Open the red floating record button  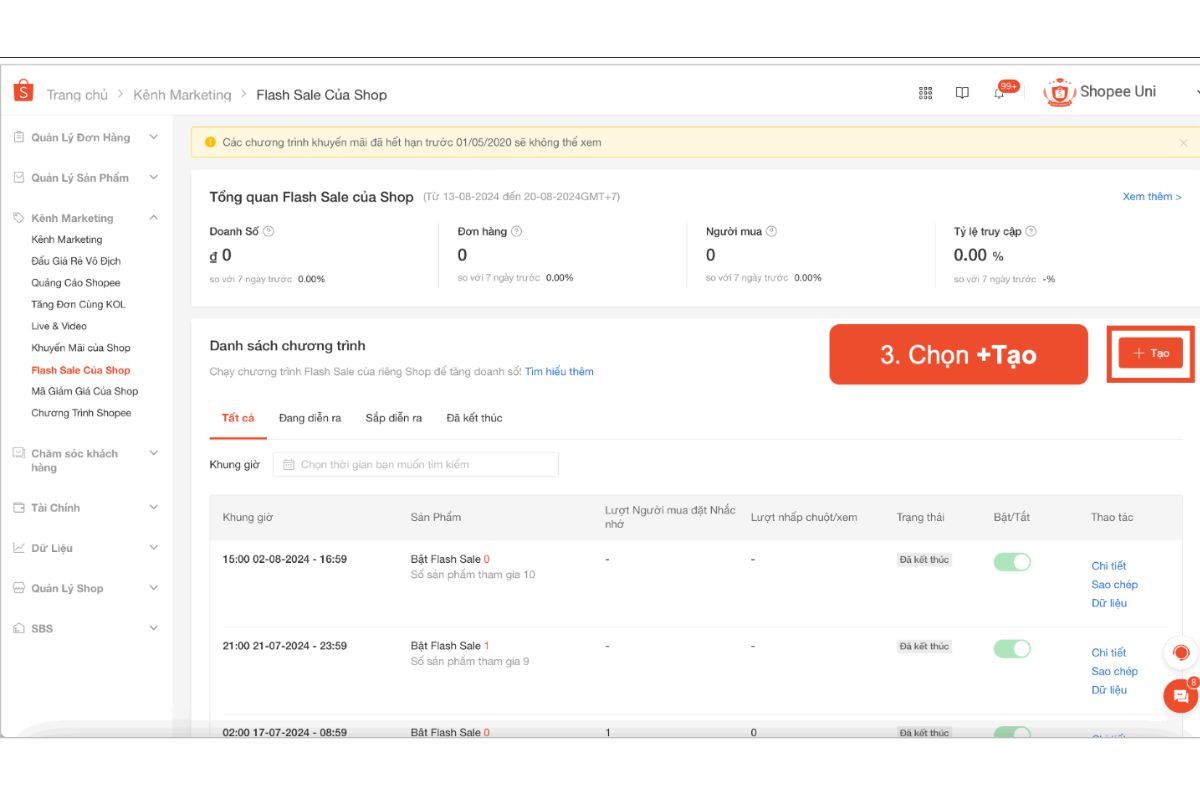pyautogui.click(x=1181, y=653)
